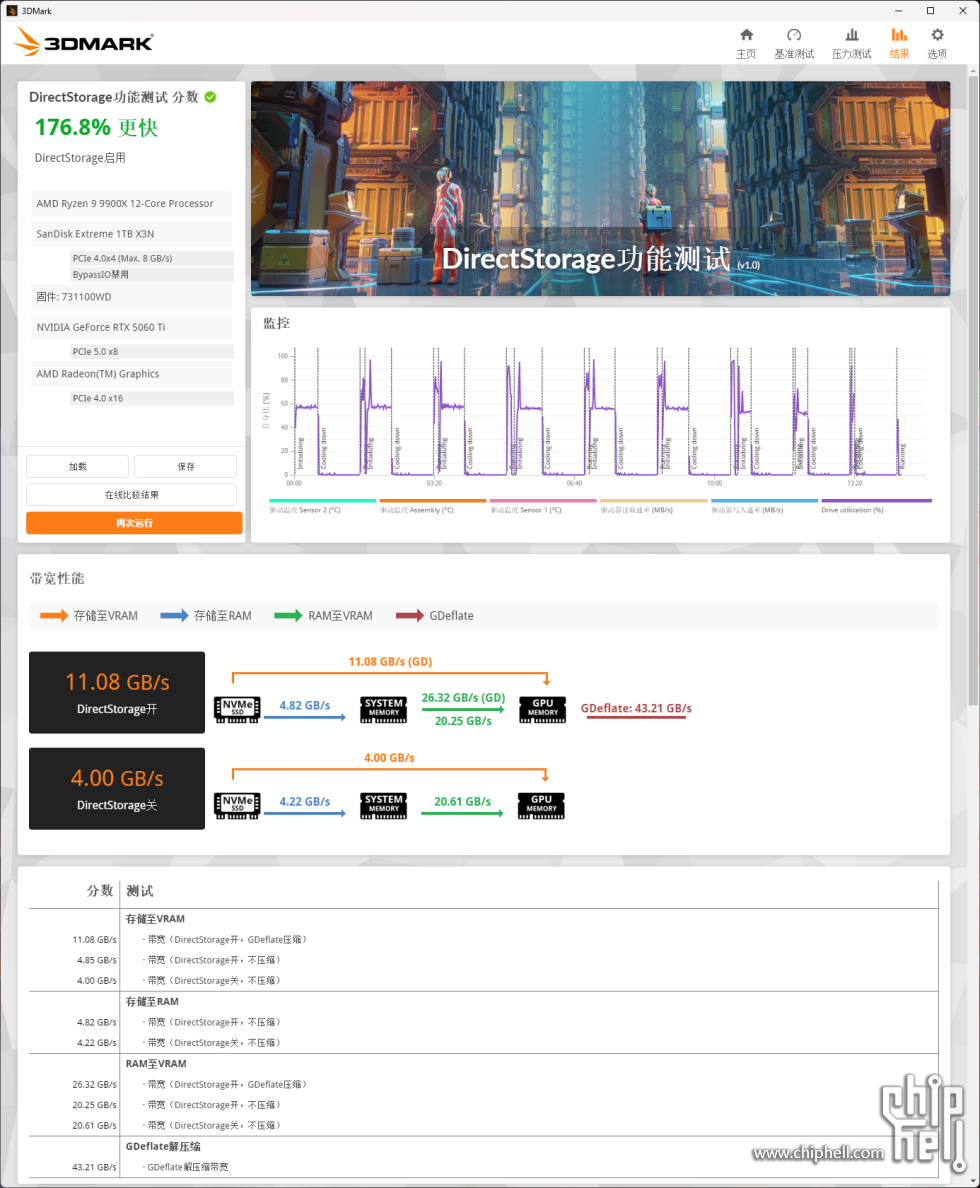Click the 3DMark app icon in the title bar
The height and width of the screenshot is (1188, 980).
pos(11,11)
